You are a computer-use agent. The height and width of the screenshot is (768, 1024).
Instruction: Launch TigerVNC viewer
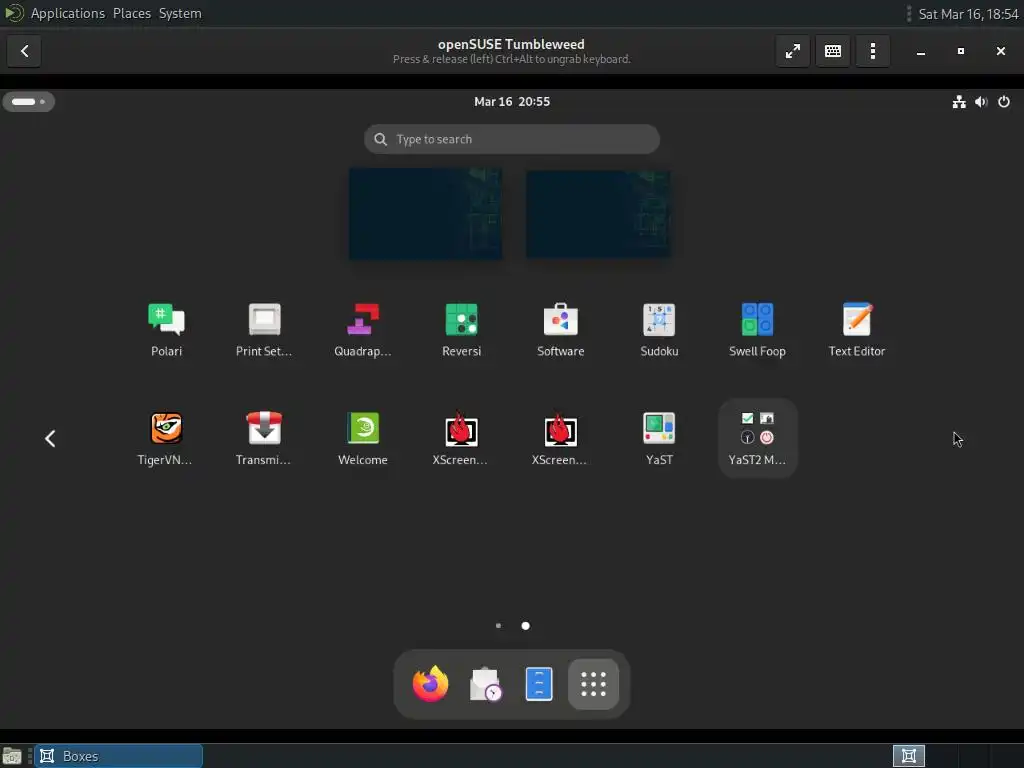tap(167, 438)
